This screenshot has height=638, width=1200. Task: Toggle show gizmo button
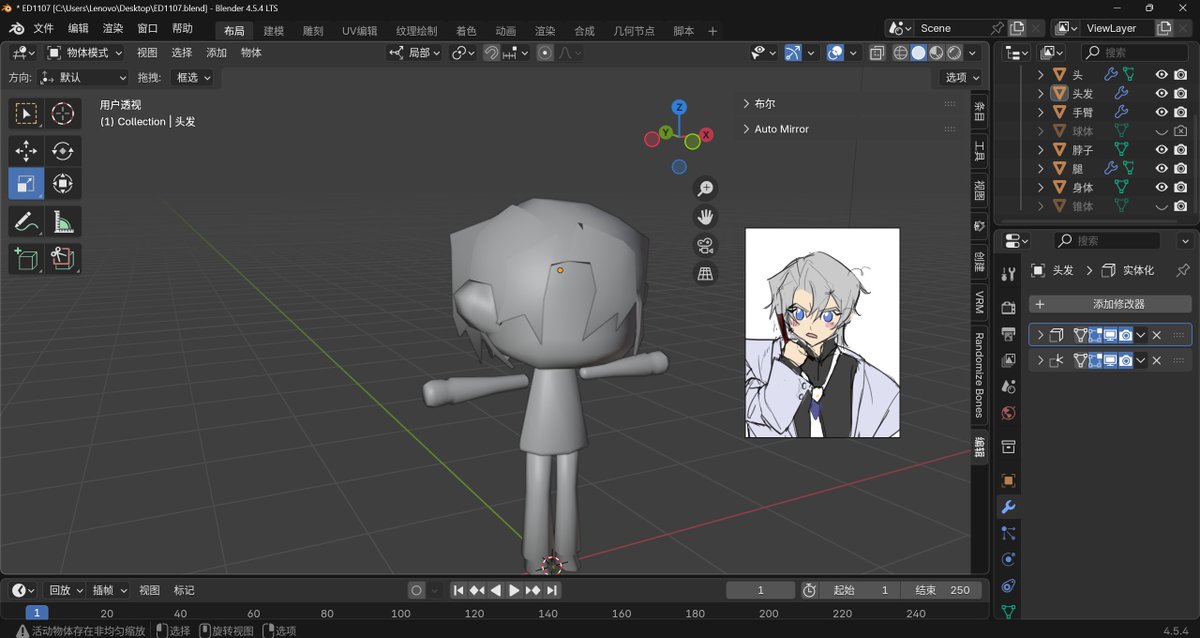tap(792, 53)
